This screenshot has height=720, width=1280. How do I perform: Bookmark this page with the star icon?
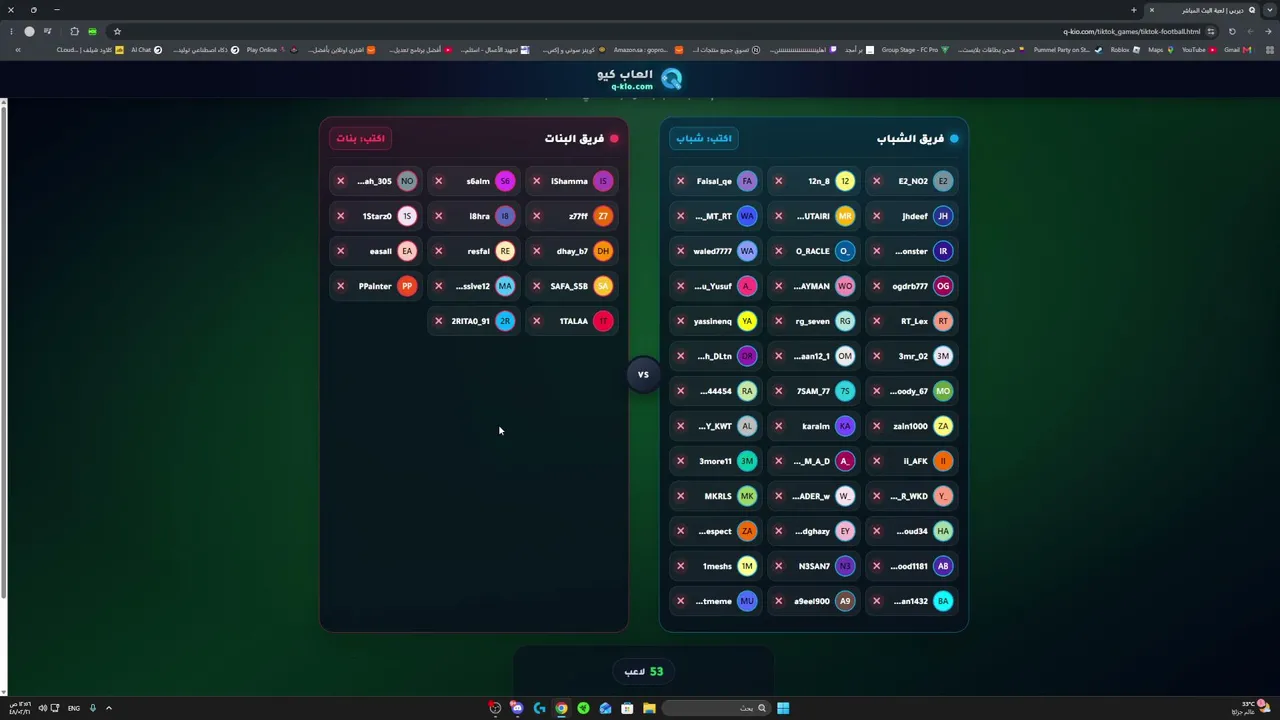tap(117, 31)
